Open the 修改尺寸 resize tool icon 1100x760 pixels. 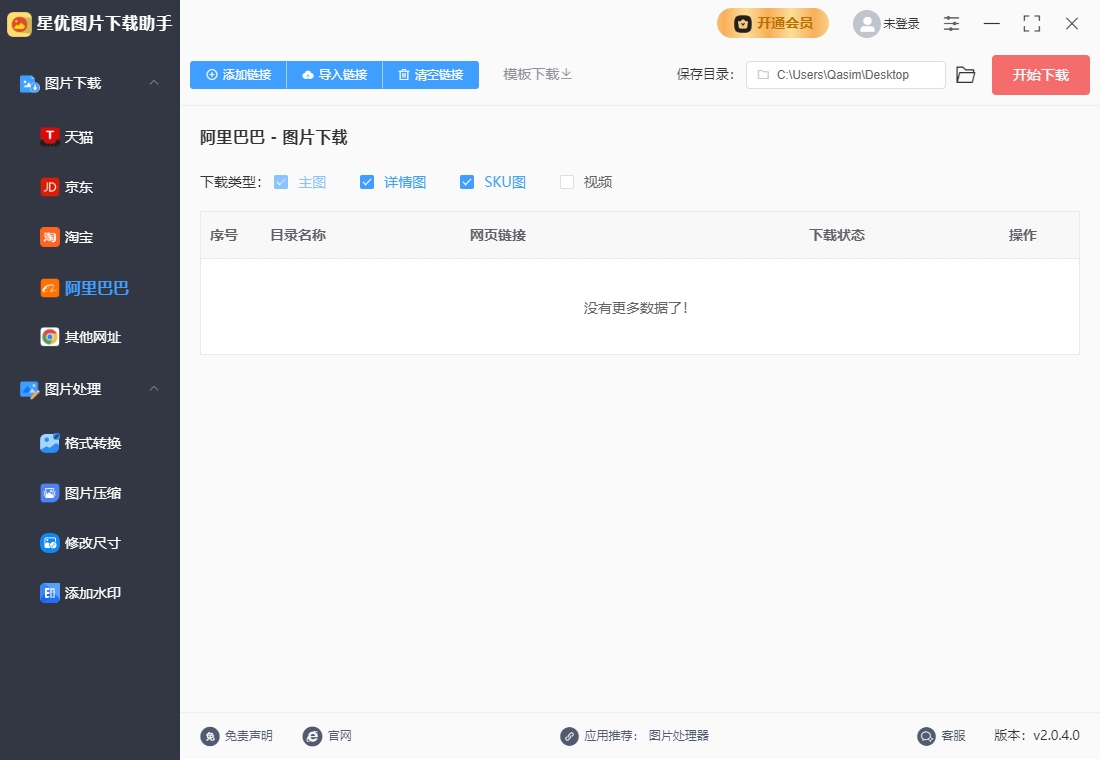[x=50, y=543]
